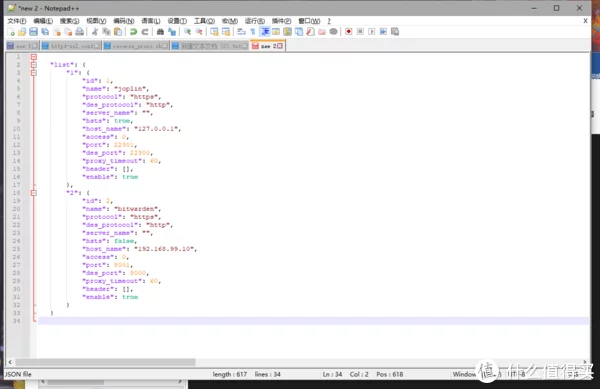Click the Cut scissors icon
The height and width of the screenshot is (389, 600).
coord(95,32)
